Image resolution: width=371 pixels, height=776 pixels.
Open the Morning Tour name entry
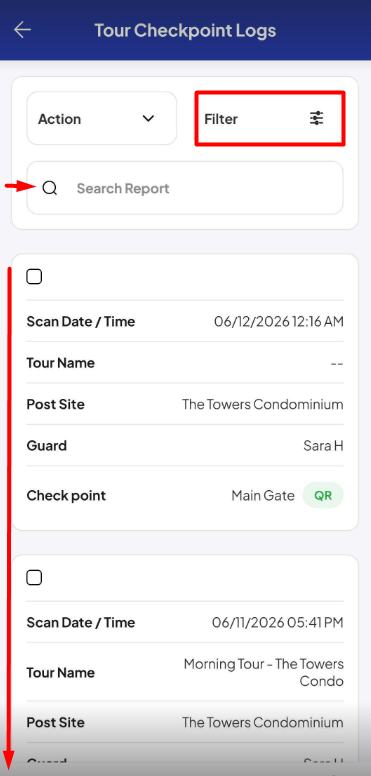pyautogui.click(x=264, y=672)
